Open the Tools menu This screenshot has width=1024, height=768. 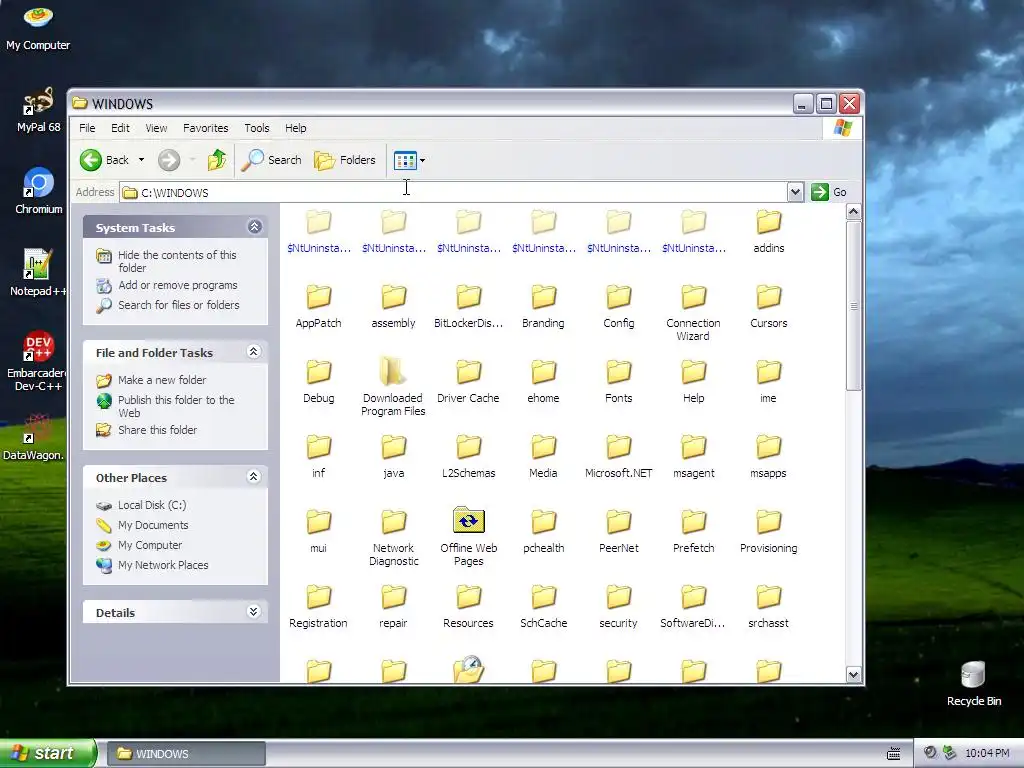coord(257,128)
